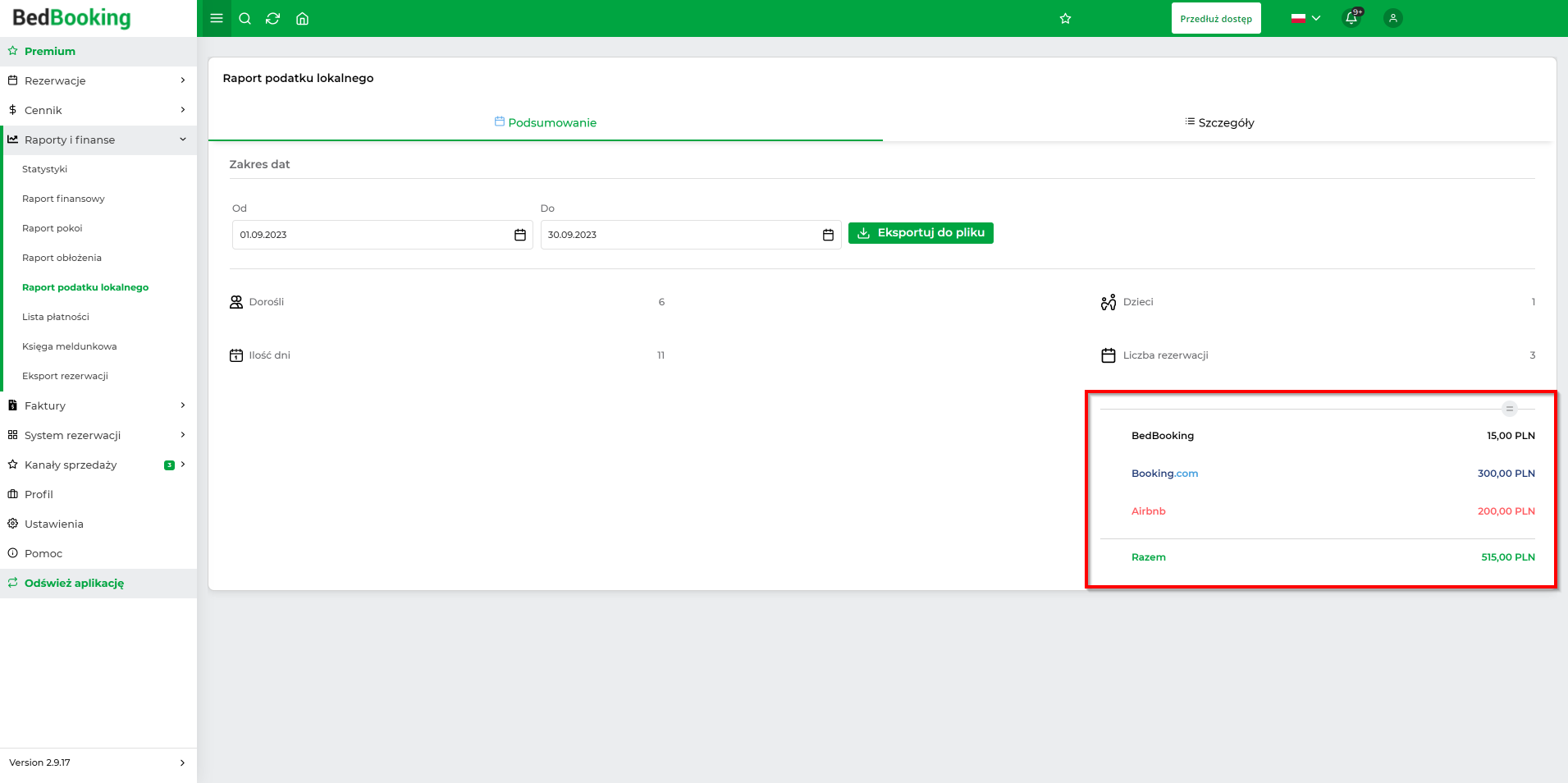Open Pomoc help page

click(x=98, y=553)
